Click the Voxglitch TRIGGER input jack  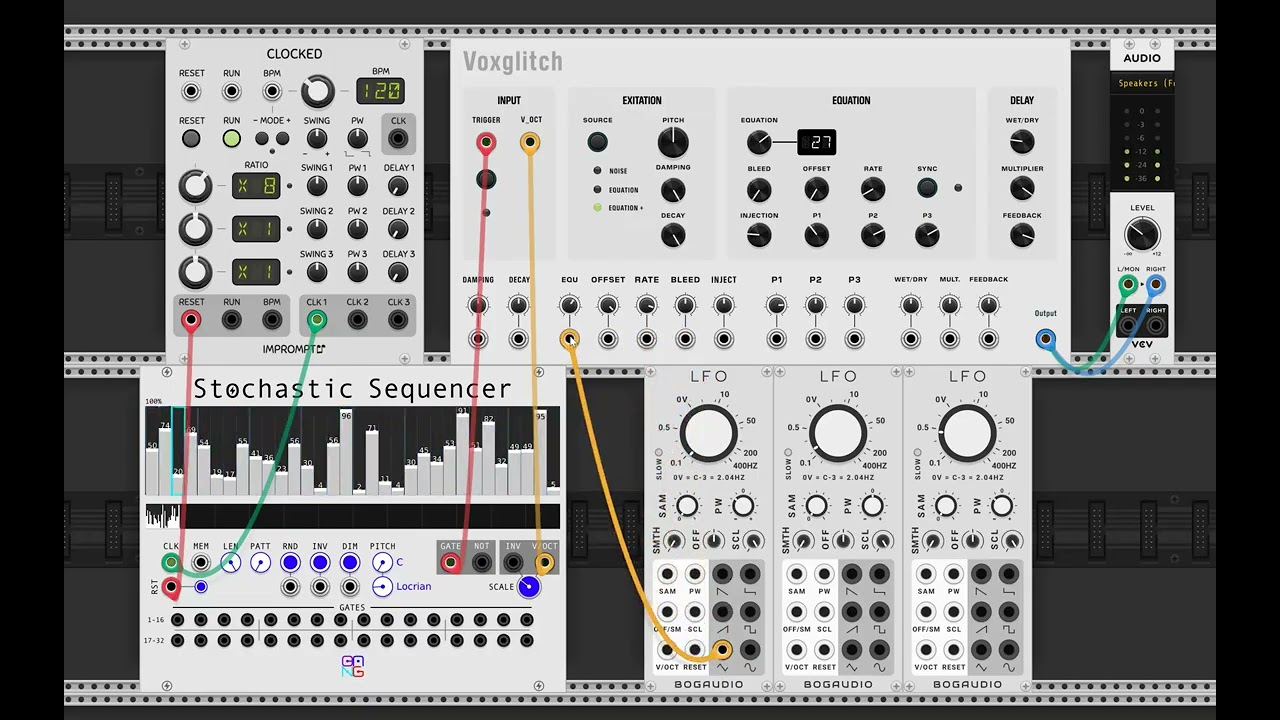(486, 143)
